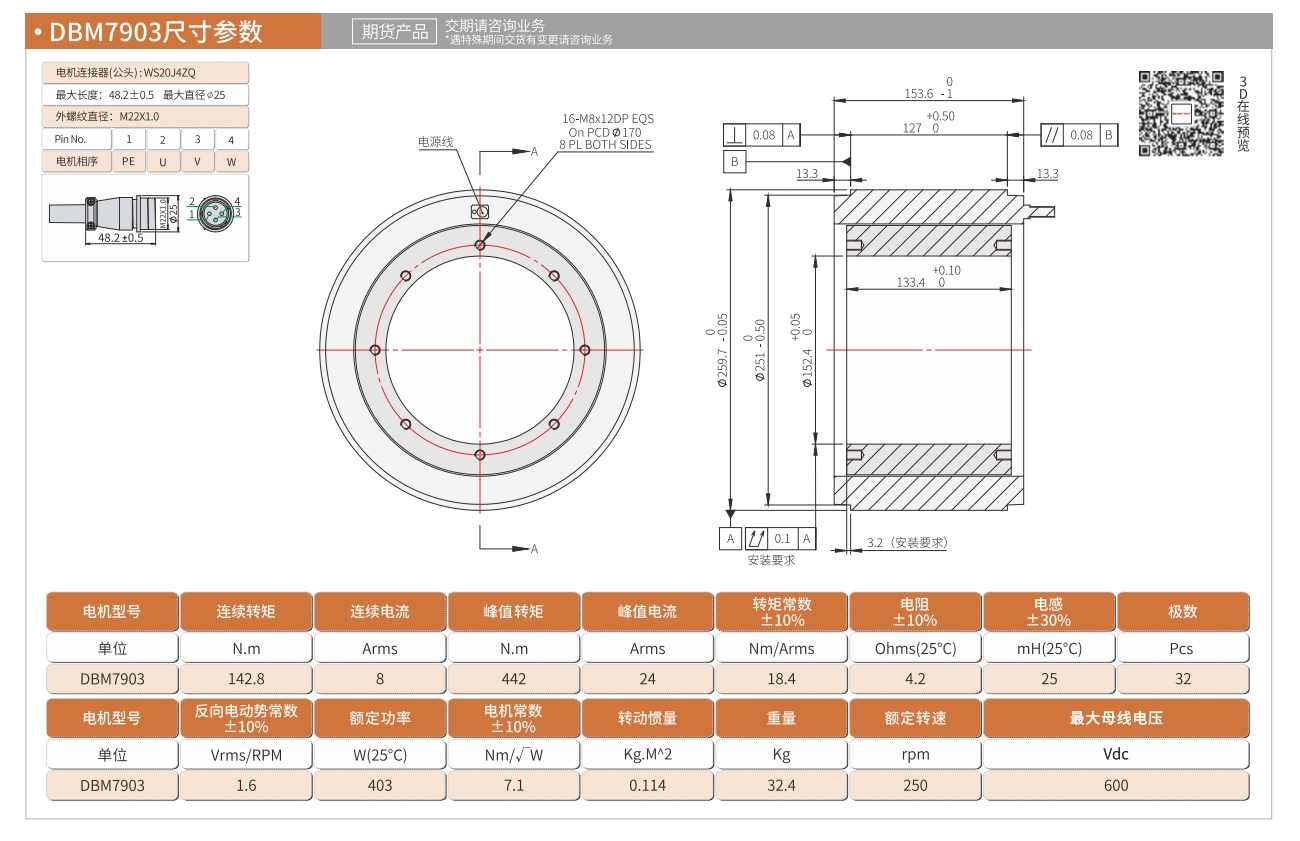This screenshot has width=1300, height=841.
Task: Select the max bus voltage value 600
Action: (x=1117, y=786)
